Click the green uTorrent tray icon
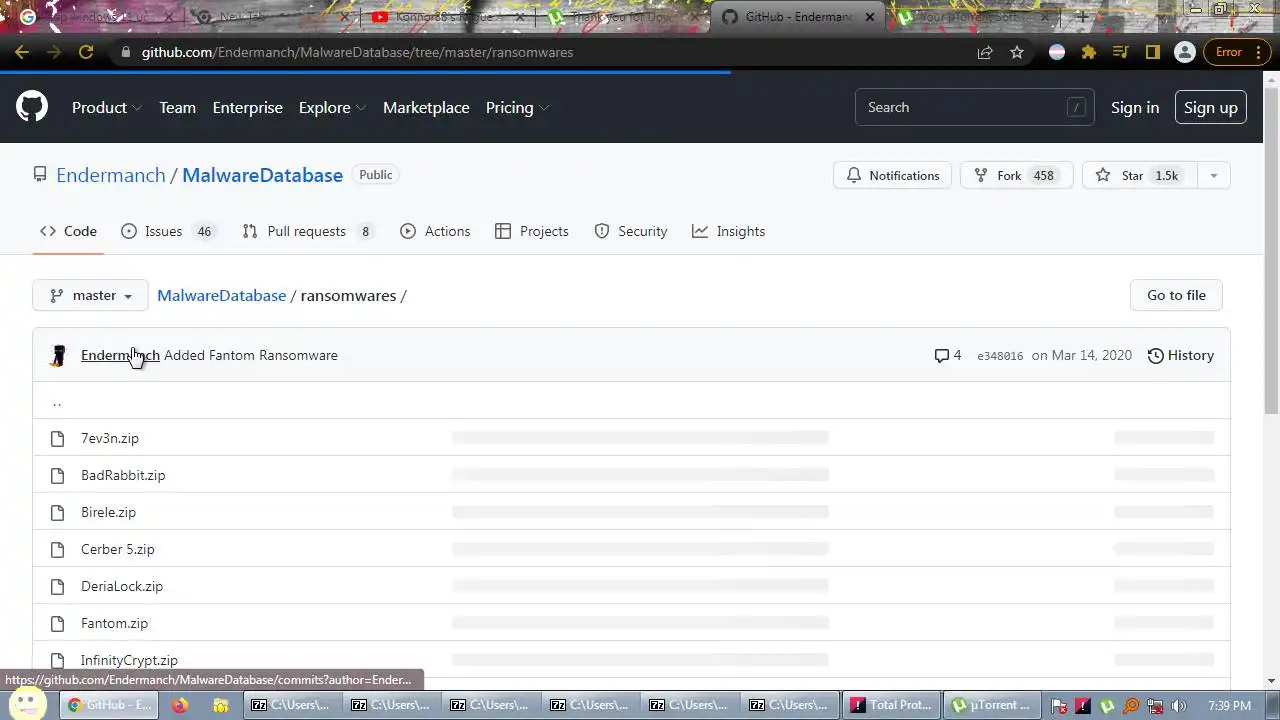This screenshot has height=720, width=1280. 1107,706
